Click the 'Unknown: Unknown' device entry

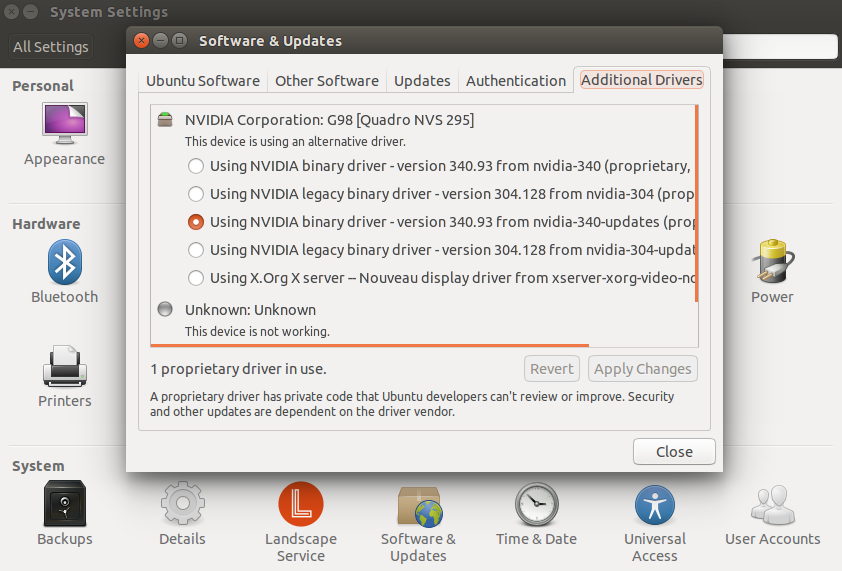tap(250, 310)
